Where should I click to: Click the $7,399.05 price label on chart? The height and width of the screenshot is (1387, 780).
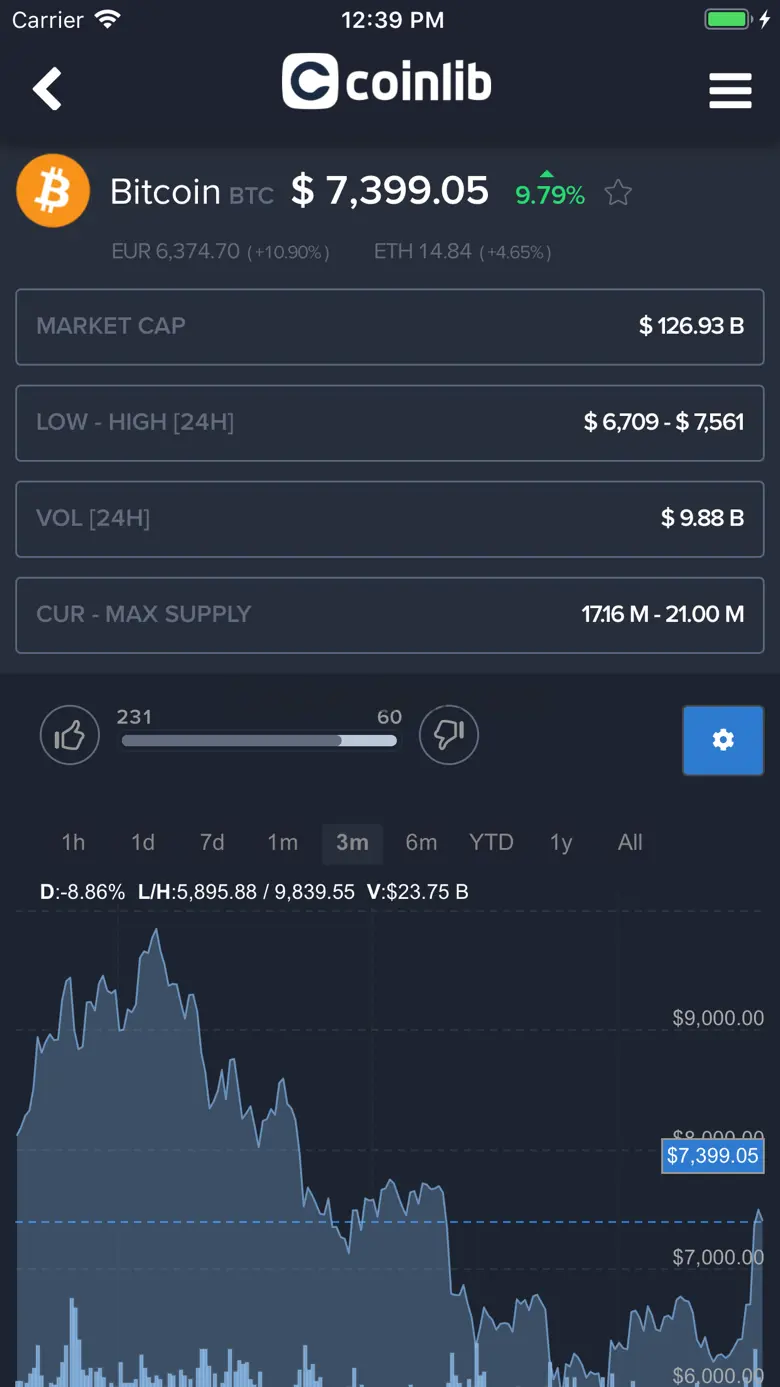coord(713,1156)
